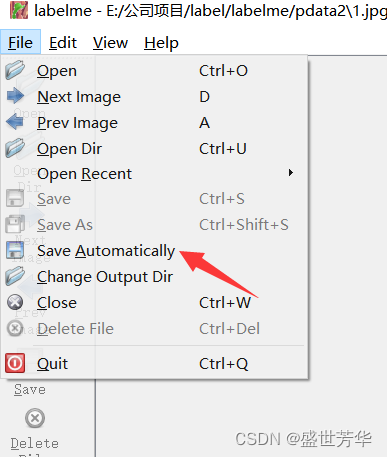
Task: Click the Open Dir folder icon
Action: (15, 148)
